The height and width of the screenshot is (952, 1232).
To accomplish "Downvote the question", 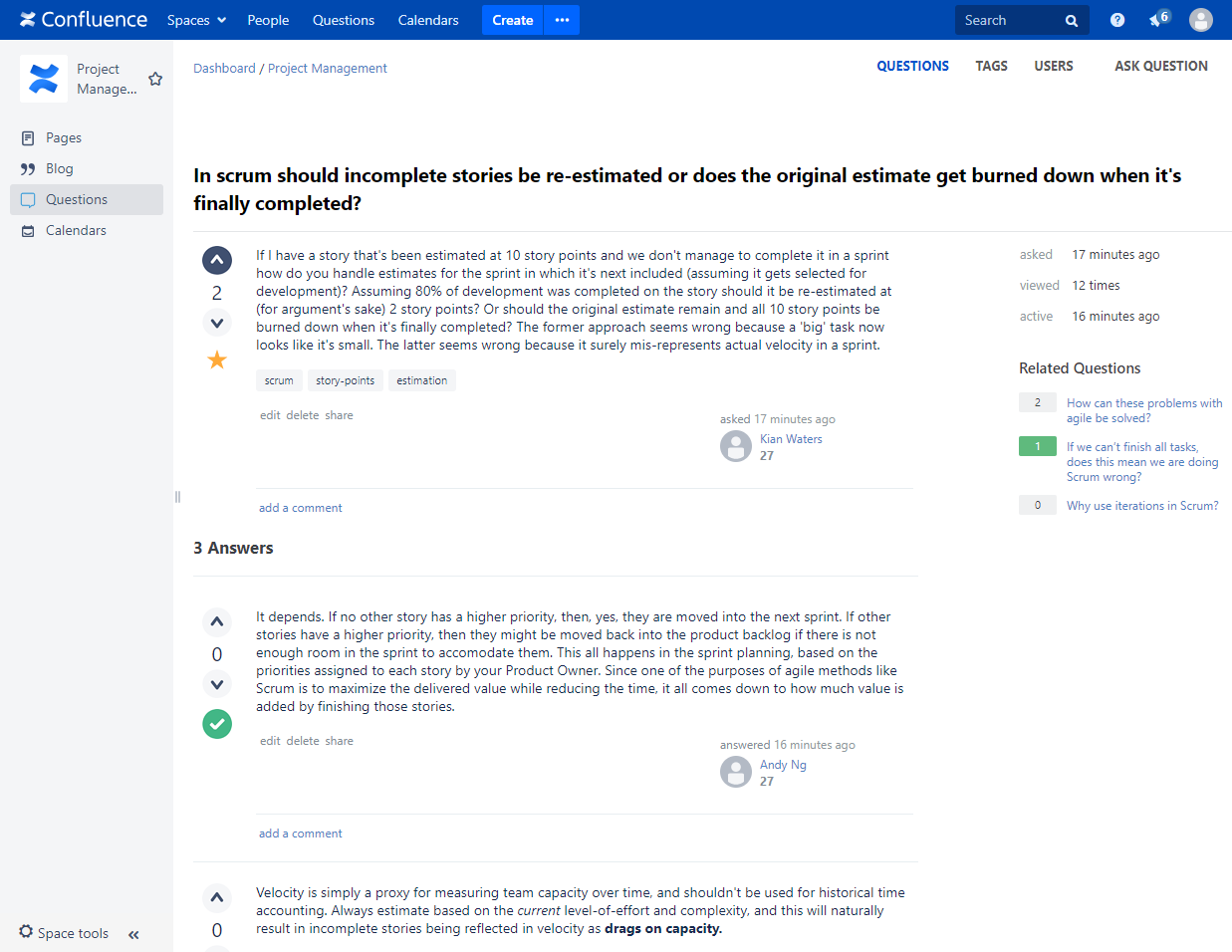I will click(217, 323).
